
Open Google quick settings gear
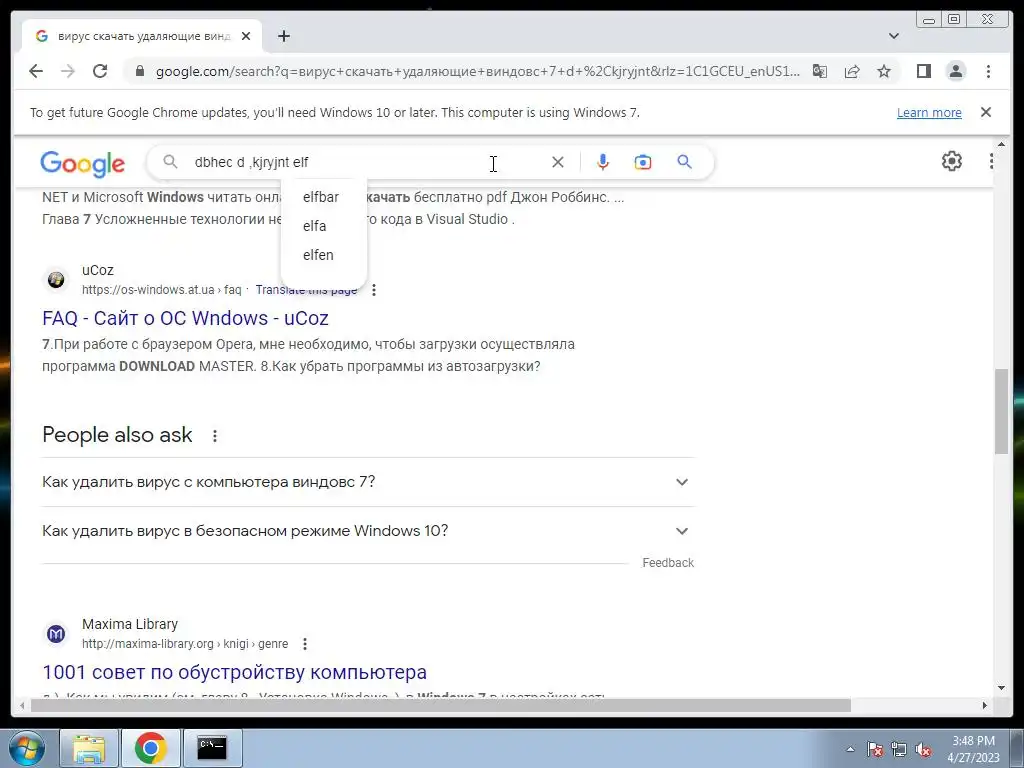coord(952,161)
